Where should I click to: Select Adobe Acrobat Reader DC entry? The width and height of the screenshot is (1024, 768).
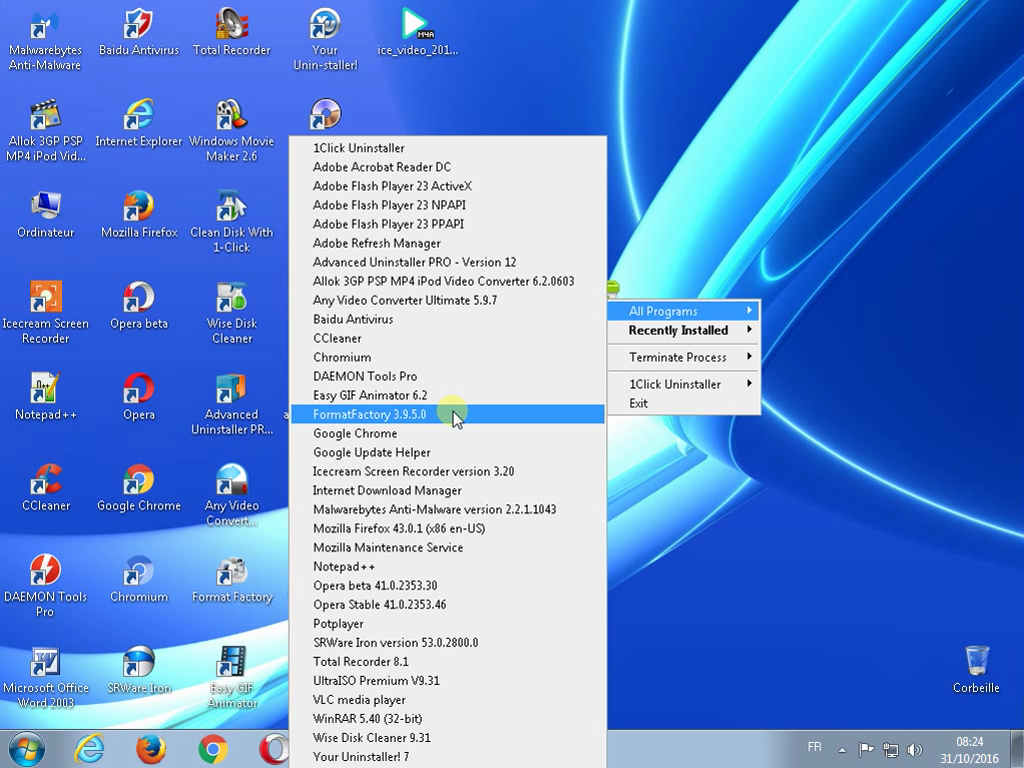pos(448,167)
